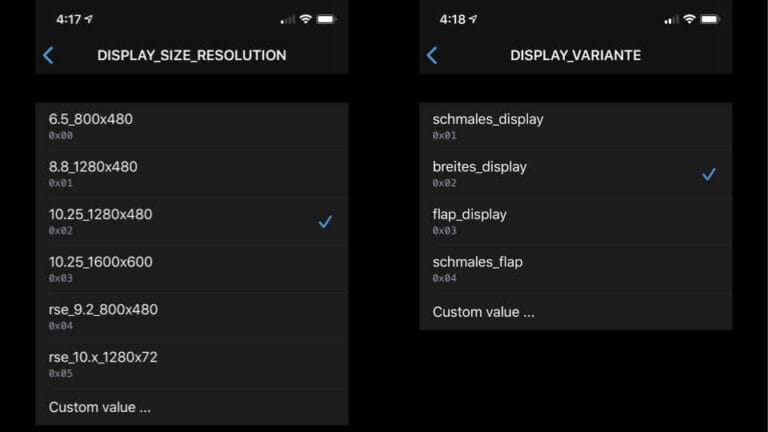The width and height of the screenshot is (768, 432).
Task: Open Custom value under display variants
Action: [x=484, y=312]
